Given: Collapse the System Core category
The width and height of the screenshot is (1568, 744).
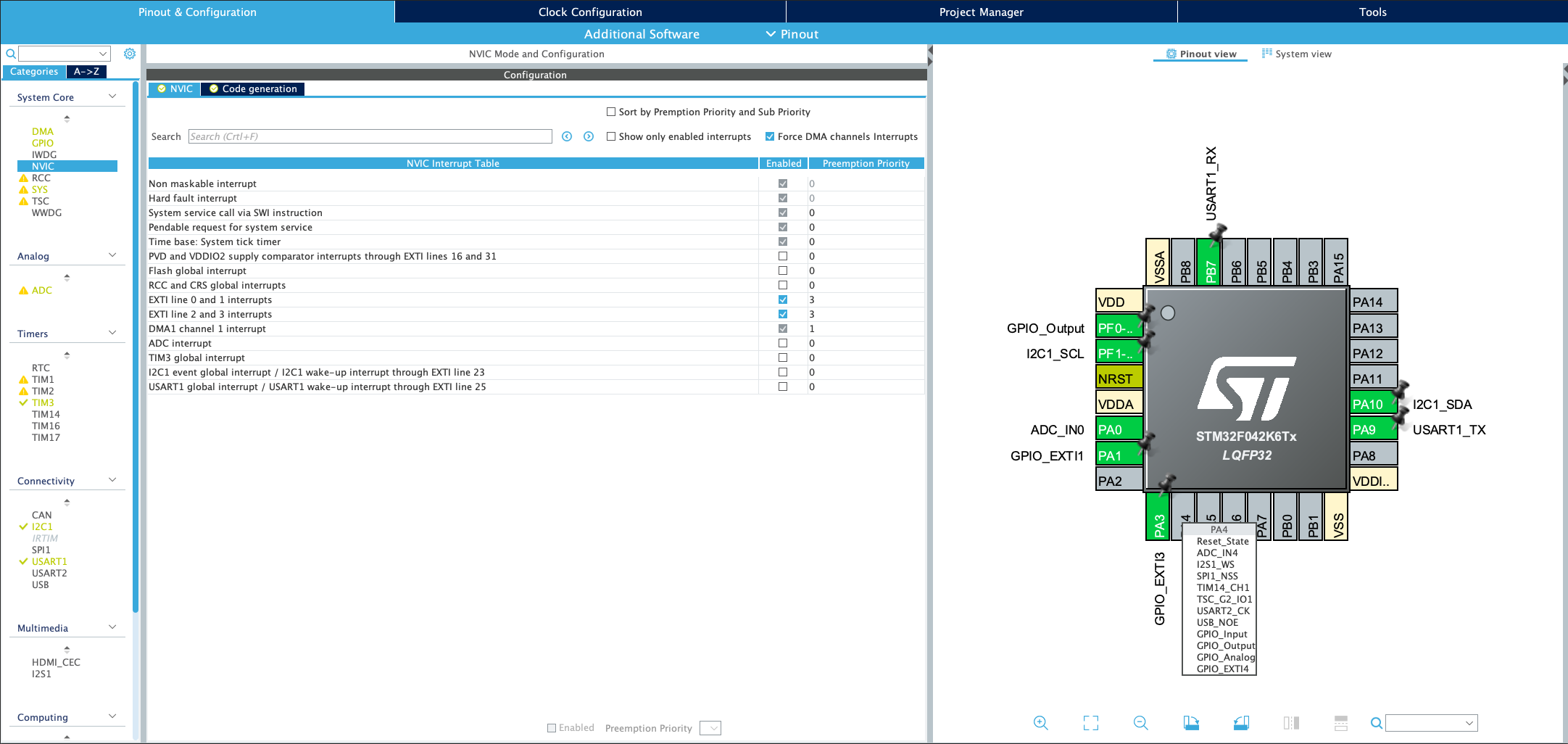Looking at the screenshot, I should 112,96.
